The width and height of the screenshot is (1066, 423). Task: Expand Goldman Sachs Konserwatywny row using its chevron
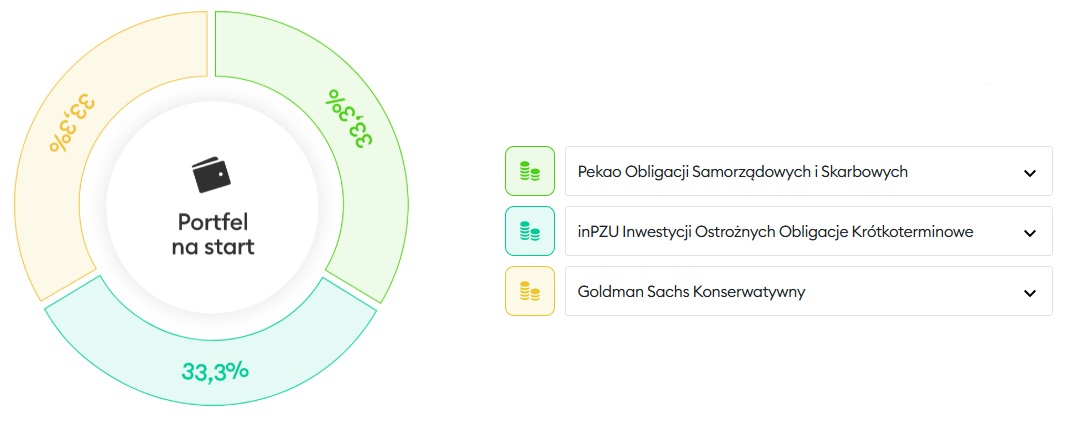coord(1029,292)
